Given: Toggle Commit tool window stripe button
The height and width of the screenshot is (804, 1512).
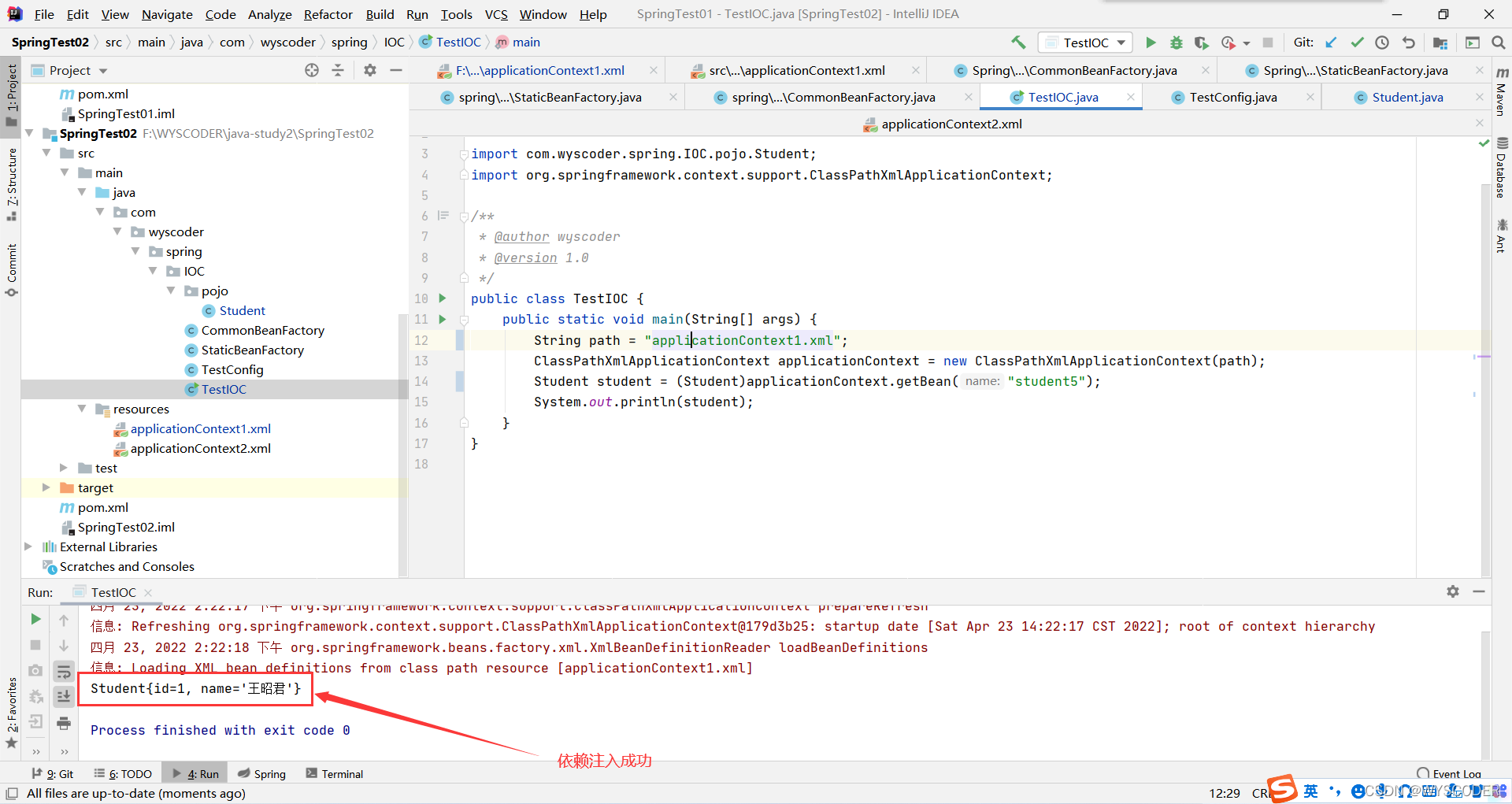Looking at the screenshot, I should pos(11,270).
